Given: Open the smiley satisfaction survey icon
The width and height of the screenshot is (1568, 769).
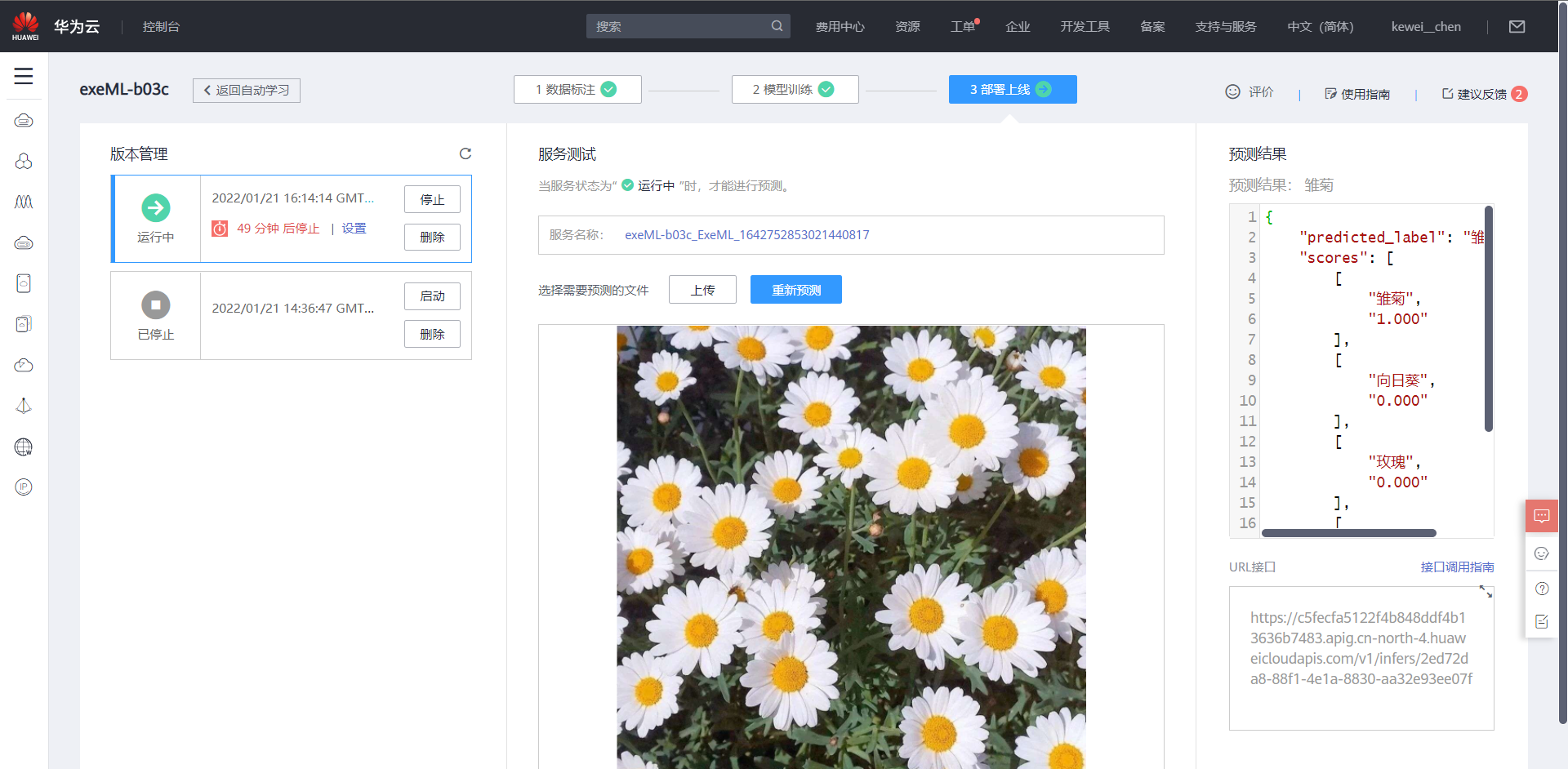Looking at the screenshot, I should 1543,553.
